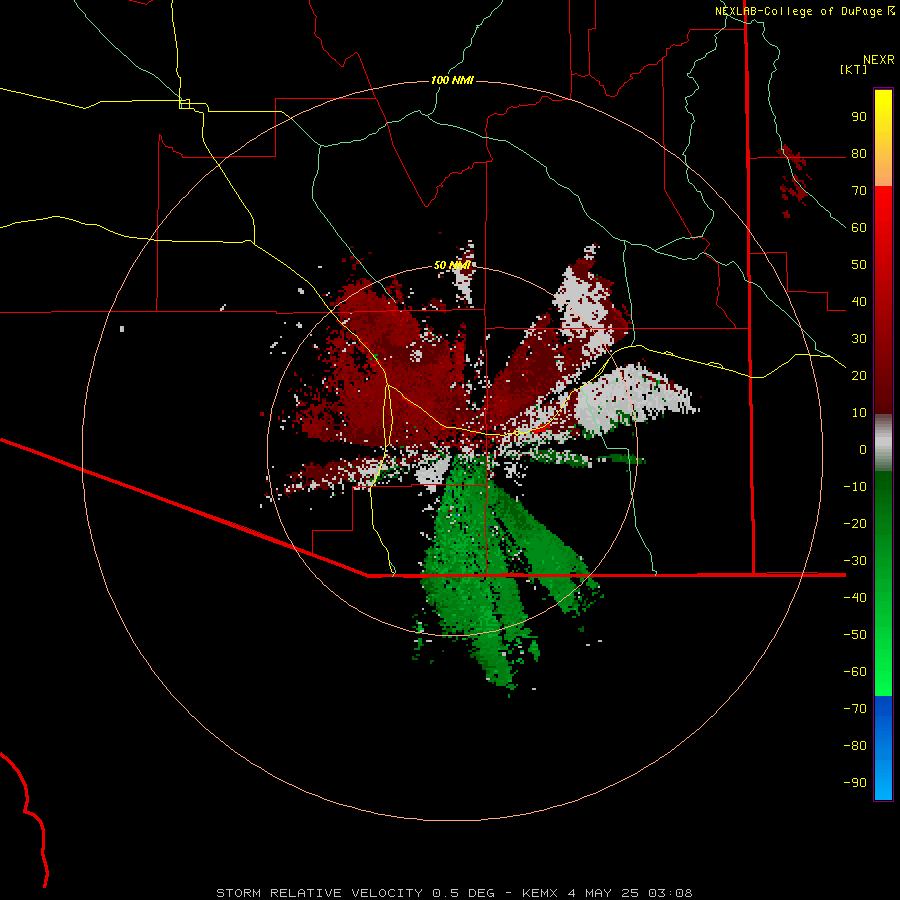
Task: Click the -20 value on velocity scale
Action: (x=855, y=524)
